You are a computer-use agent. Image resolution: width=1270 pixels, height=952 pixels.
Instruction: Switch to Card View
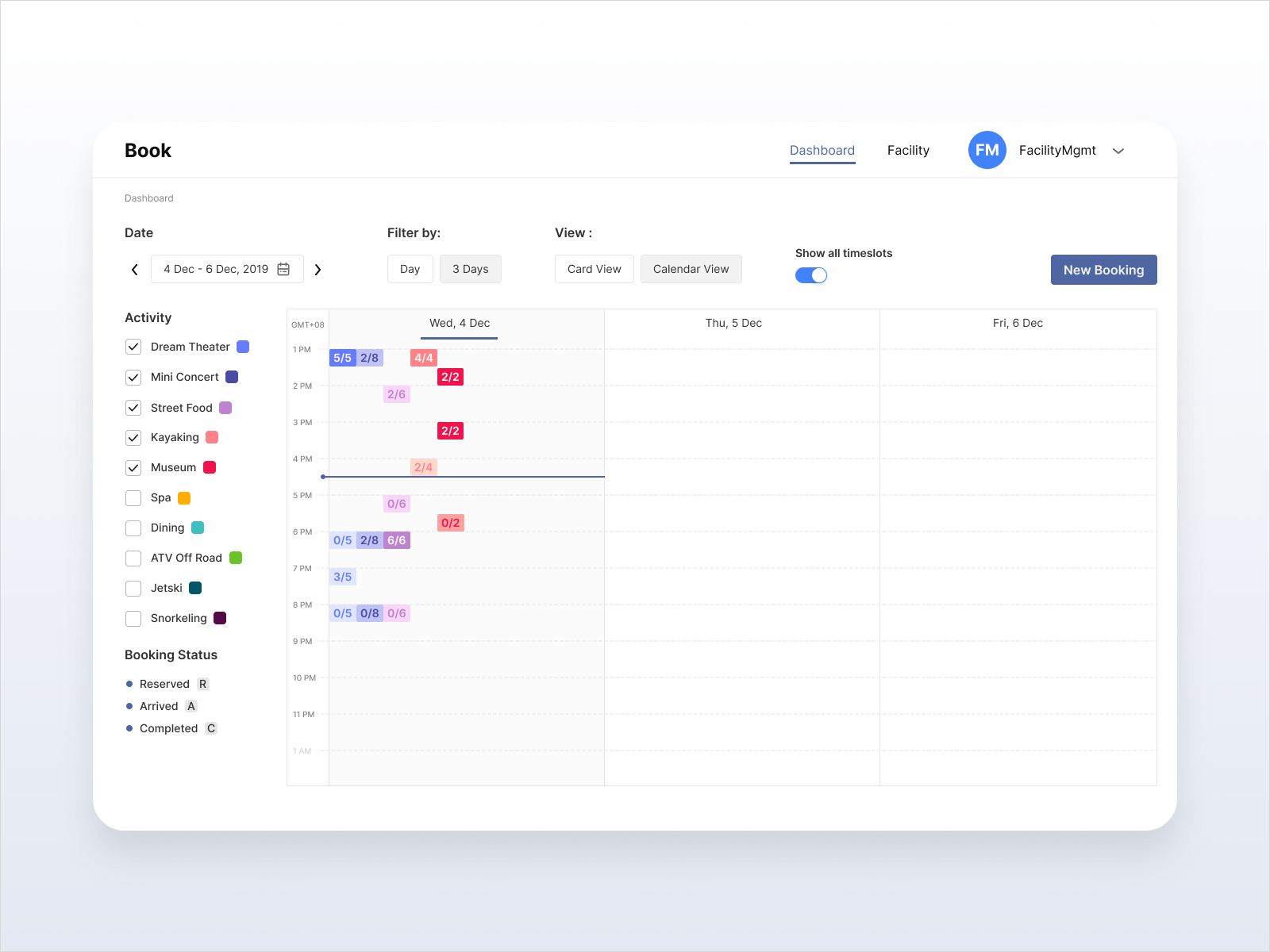594,269
